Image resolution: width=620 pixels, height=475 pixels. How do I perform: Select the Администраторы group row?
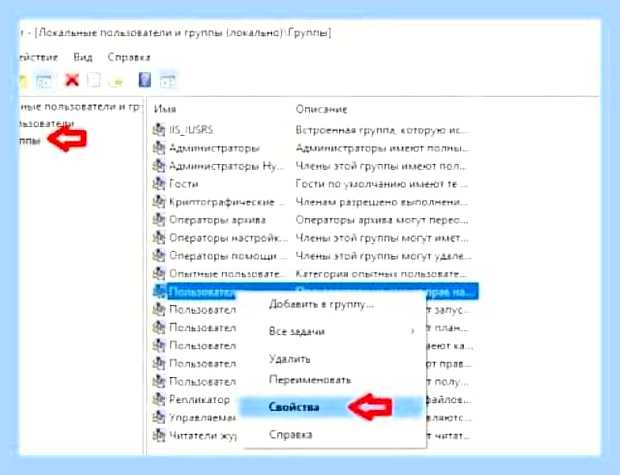[214, 148]
